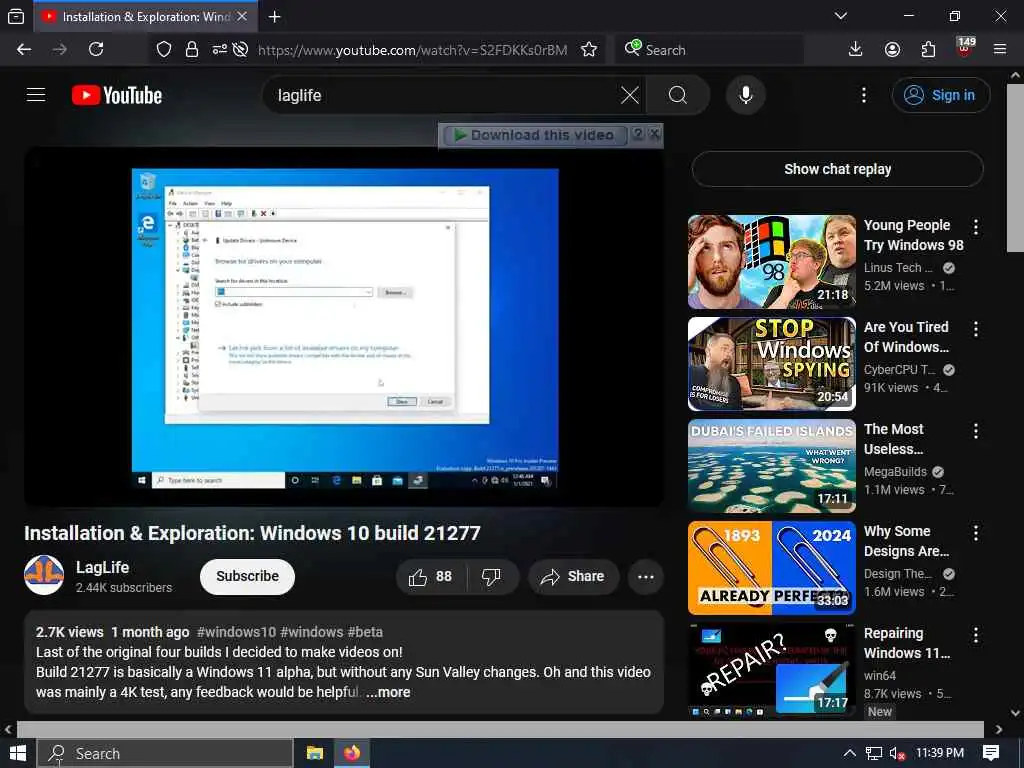The image size is (1024, 768).
Task: Click the video player to play or pause
Action: (344, 327)
